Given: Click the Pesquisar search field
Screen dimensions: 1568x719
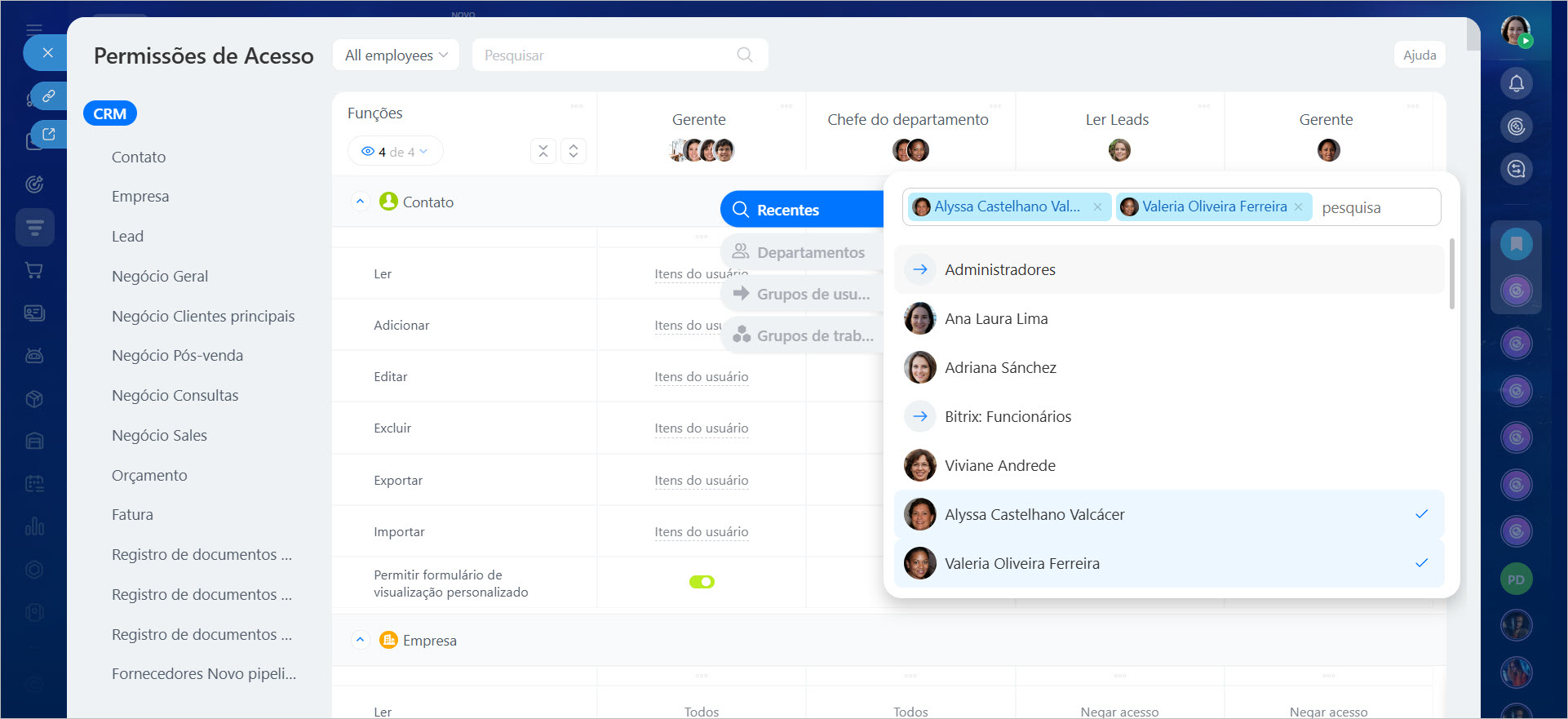Looking at the screenshot, I should [604, 55].
